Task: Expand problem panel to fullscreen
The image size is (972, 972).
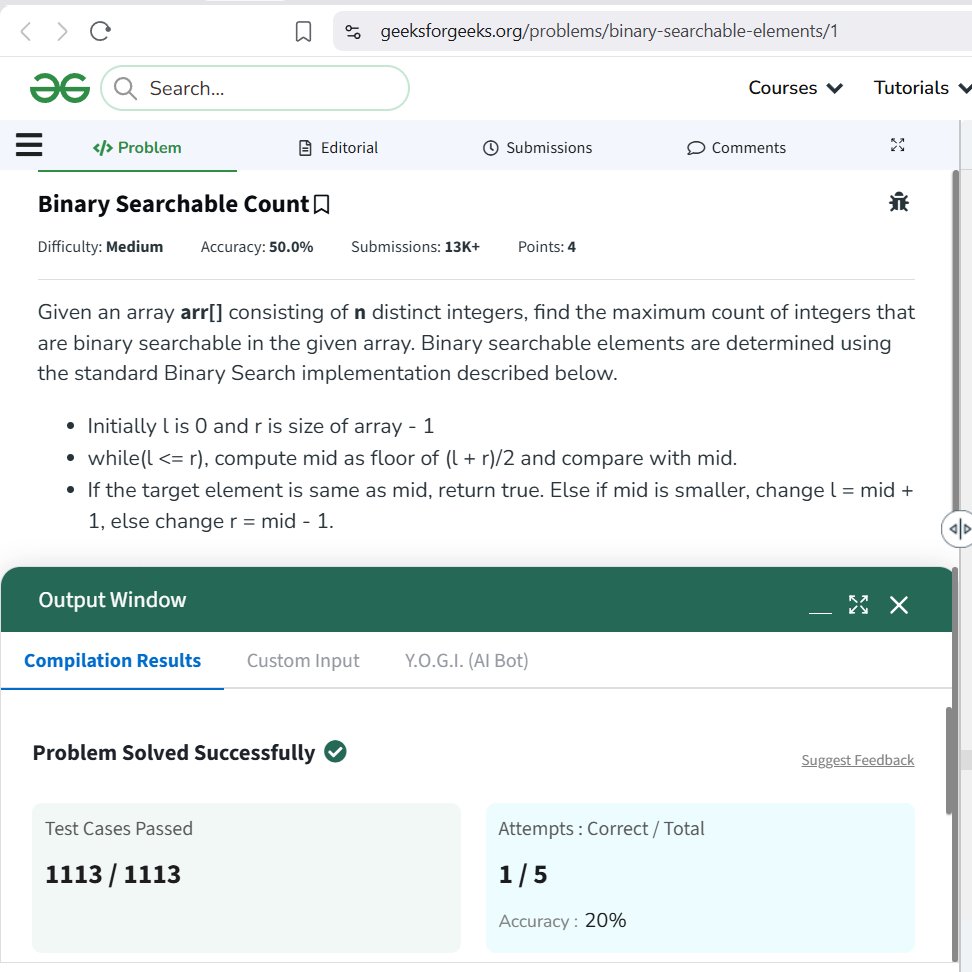Action: [x=897, y=145]
